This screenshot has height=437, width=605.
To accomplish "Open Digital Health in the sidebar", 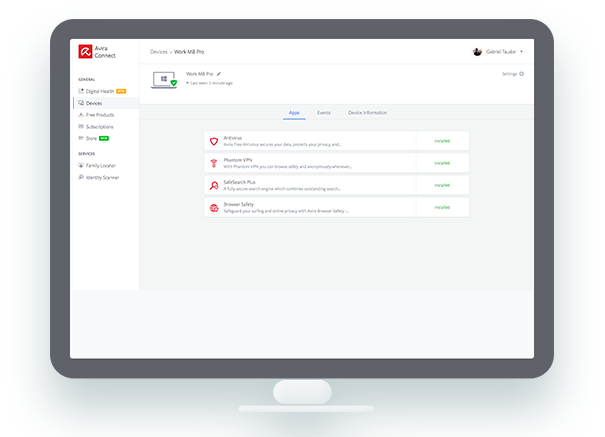I will [x=100, y=91].
